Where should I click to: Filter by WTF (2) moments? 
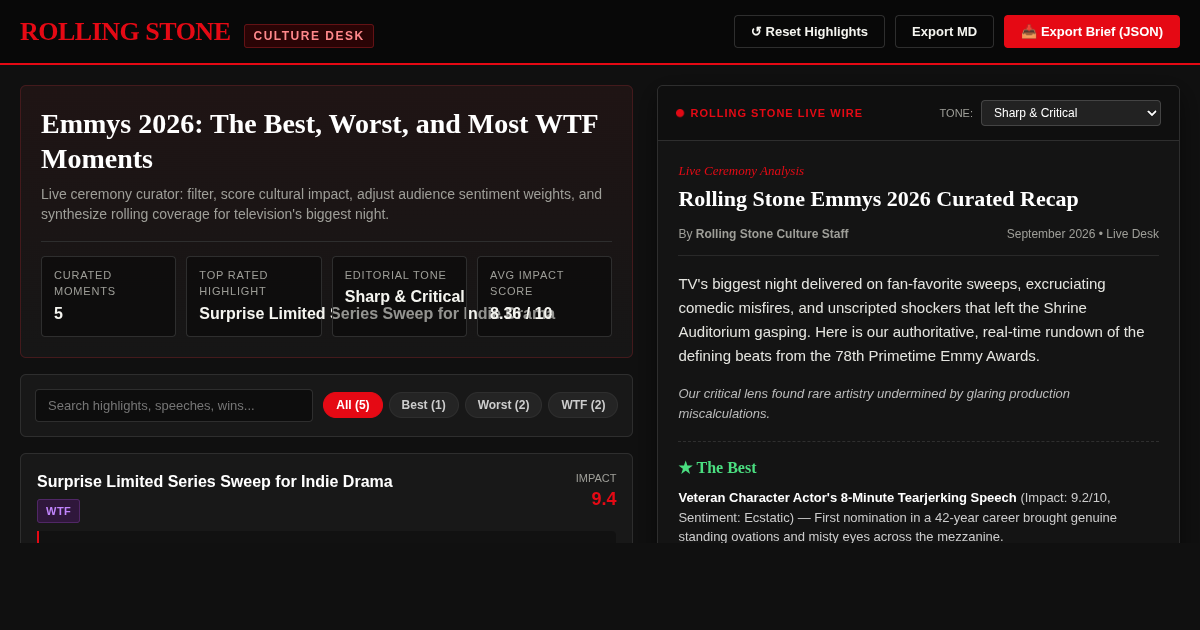583,405
